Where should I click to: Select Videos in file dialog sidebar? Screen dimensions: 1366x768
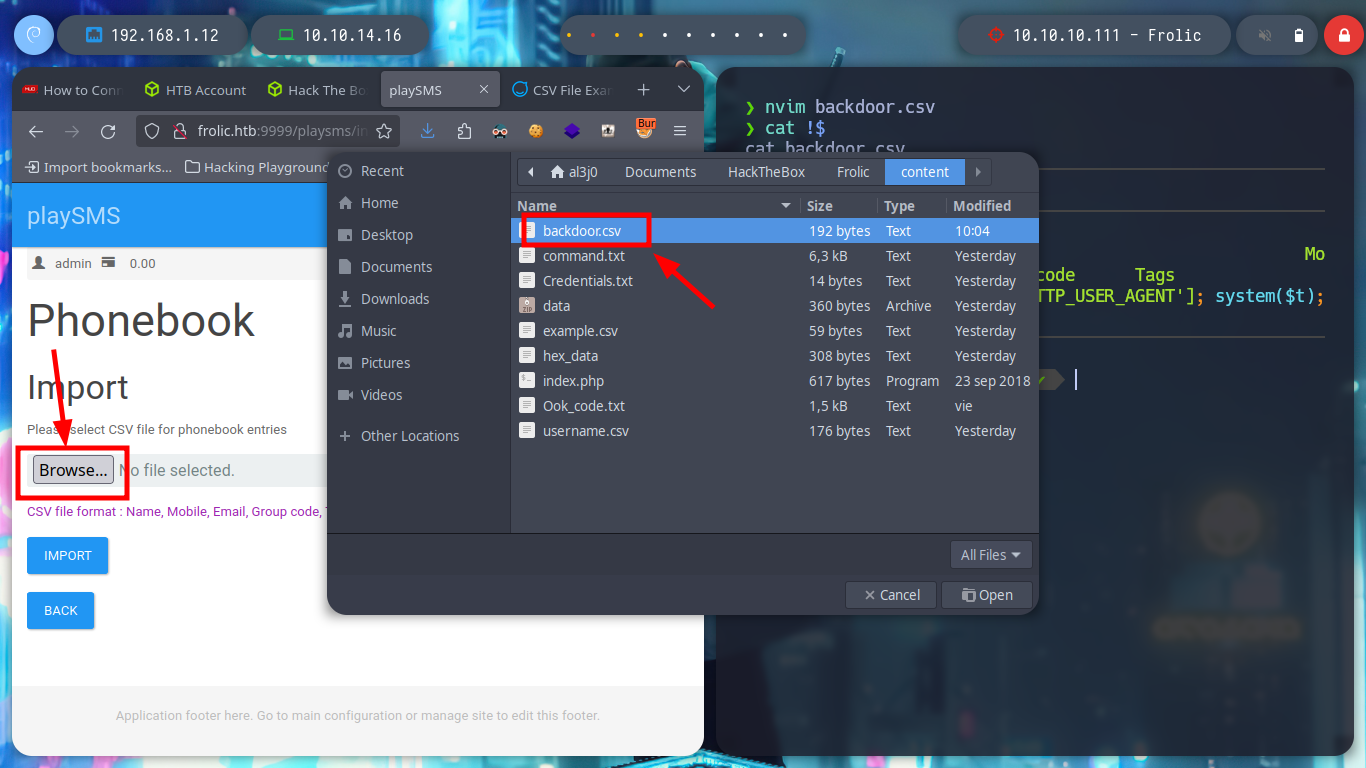click(419, 395)
